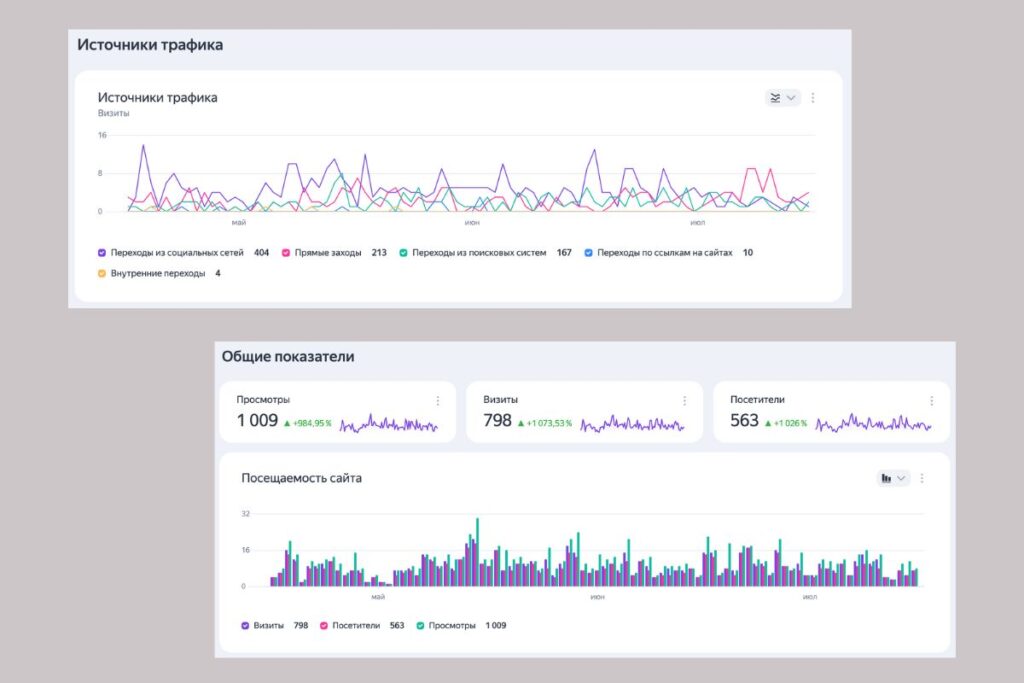Toggle Просмотры series in Посещаемость сайта legend
Screen dimensions: 1024x683
coord(420,626)
